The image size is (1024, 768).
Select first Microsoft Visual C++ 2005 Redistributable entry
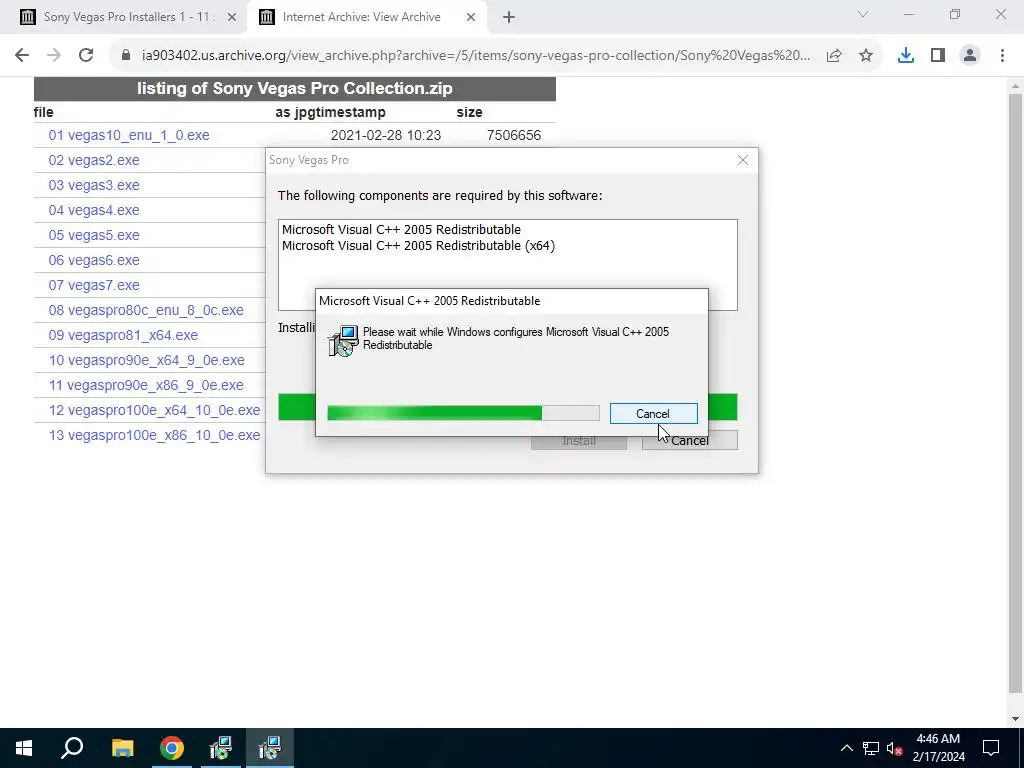401,230
